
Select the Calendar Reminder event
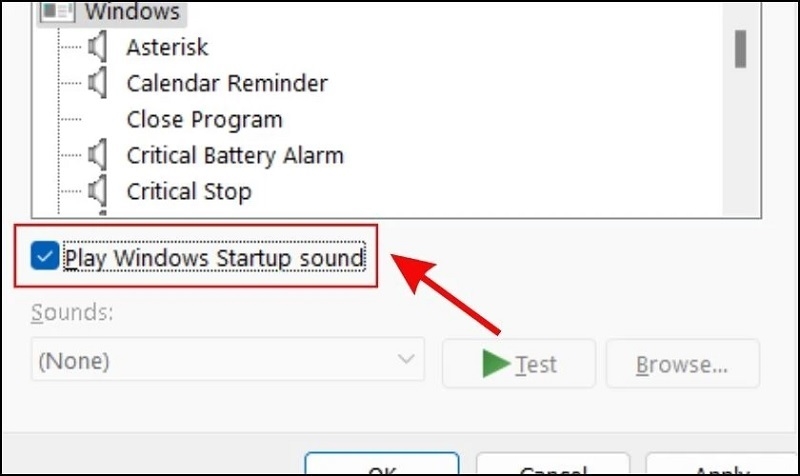(227, 83)
